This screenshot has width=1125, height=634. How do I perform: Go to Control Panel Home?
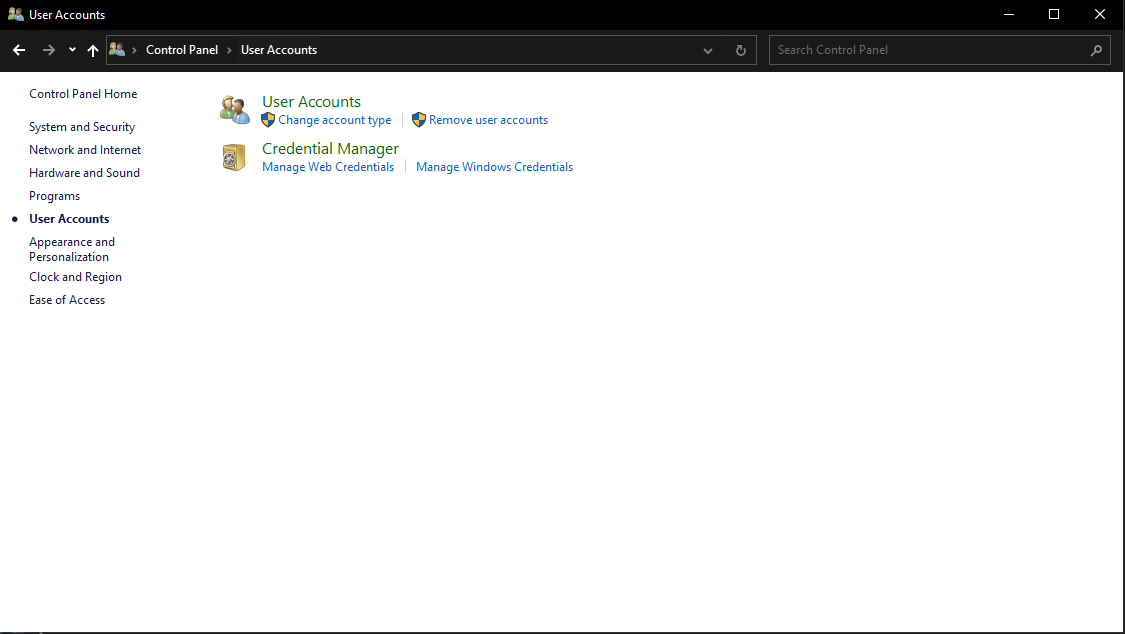(83, 94)
